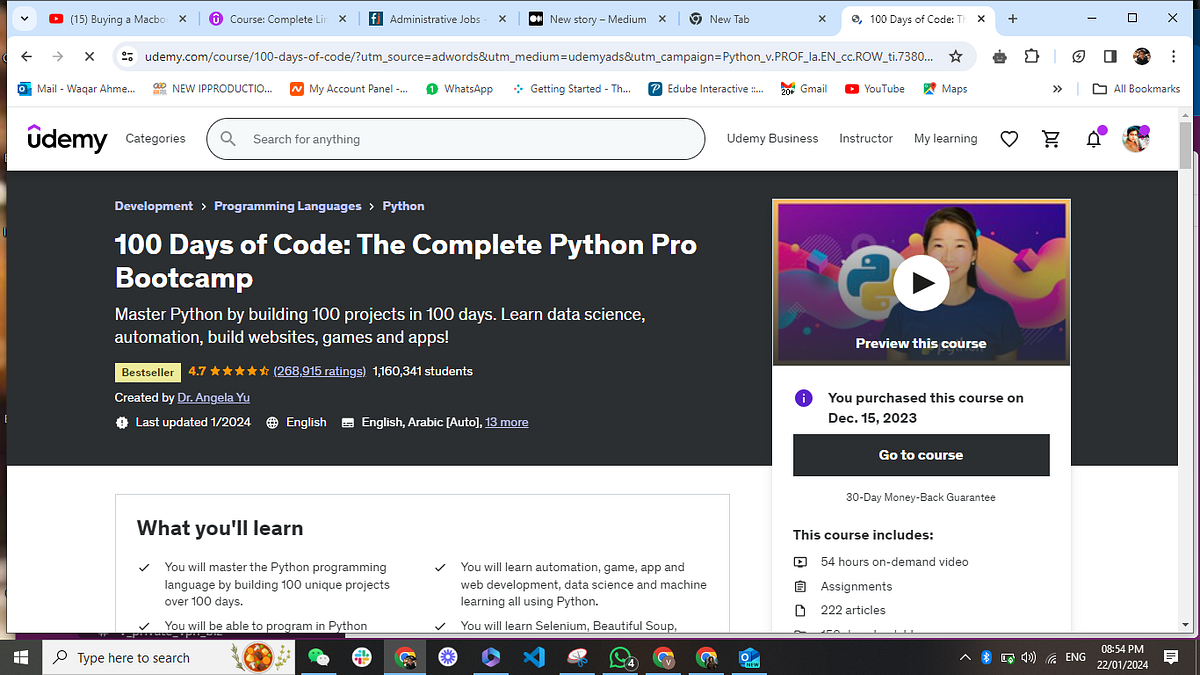
Task: Open the Wishlist heart icon
Action: [1009, 138]
